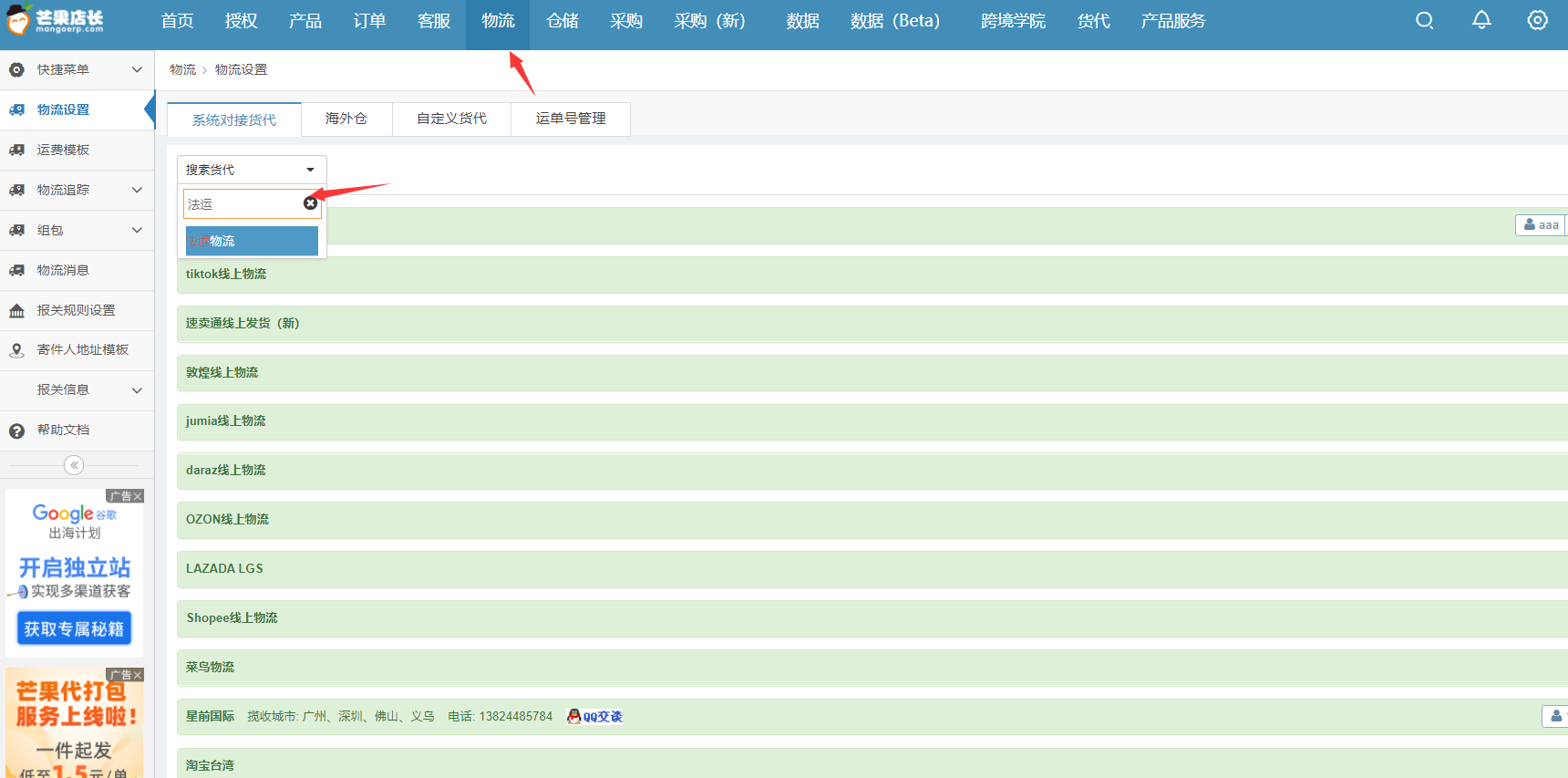The height and width of the screenshot is (778, 1568).
Task: Open the 客服 top menu
Action: (x=434, y=20)
